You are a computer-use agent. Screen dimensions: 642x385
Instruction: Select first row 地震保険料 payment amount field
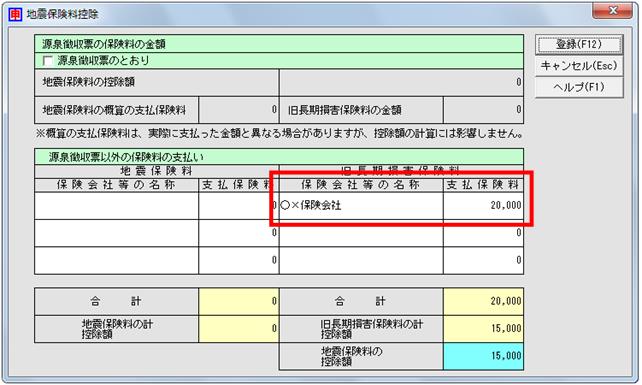(239, 206)
